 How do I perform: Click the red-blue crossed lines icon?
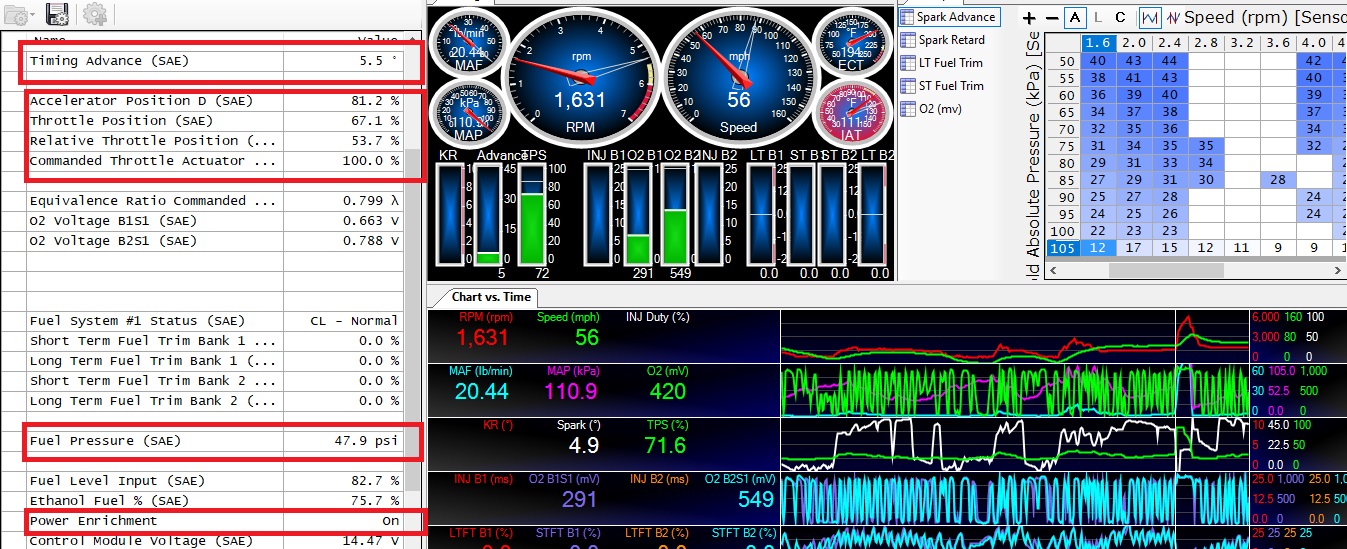[x=1172, y=18]
